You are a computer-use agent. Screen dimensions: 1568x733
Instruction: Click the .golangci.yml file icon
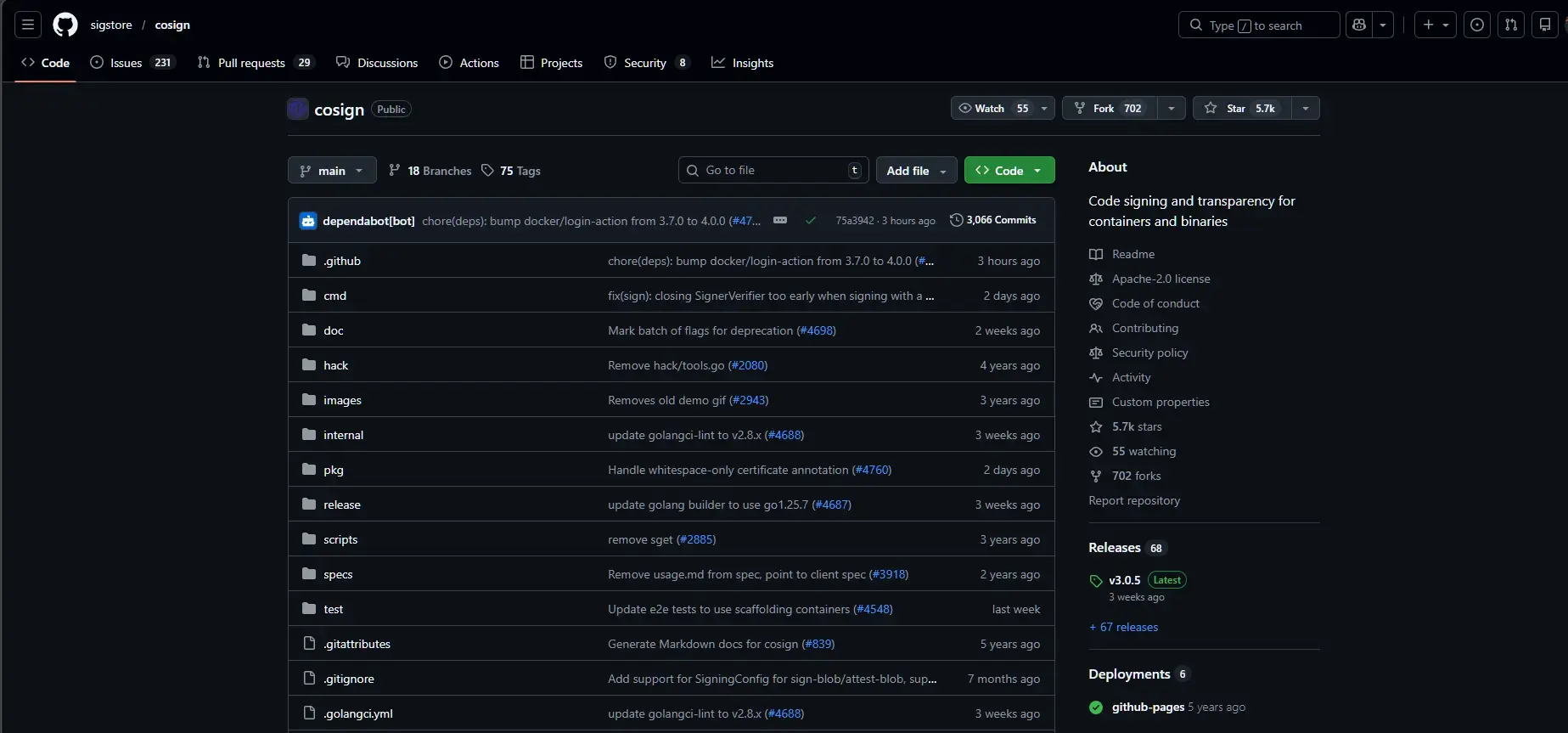pos(309,713)
